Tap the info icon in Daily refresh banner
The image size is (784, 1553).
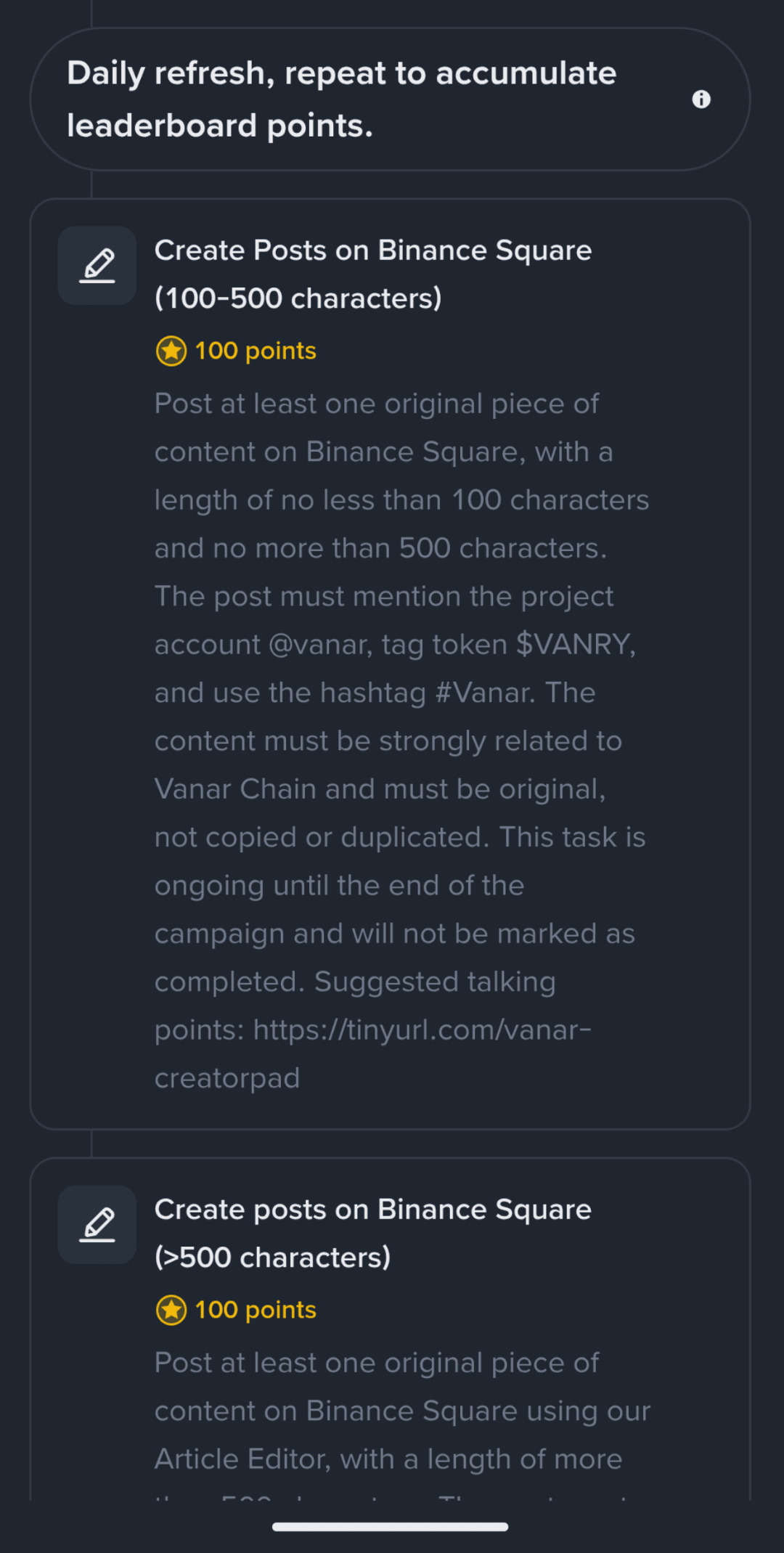pyautogui.click(x=701, y=99)
